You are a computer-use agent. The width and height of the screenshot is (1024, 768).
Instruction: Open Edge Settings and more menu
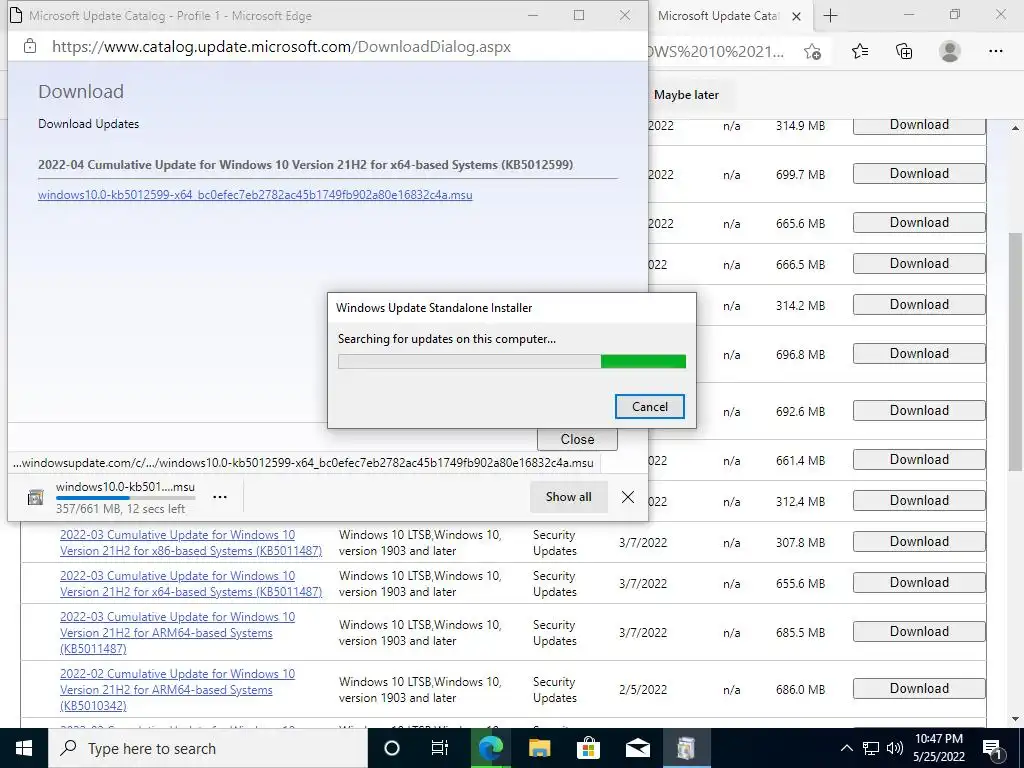point(995,51)
